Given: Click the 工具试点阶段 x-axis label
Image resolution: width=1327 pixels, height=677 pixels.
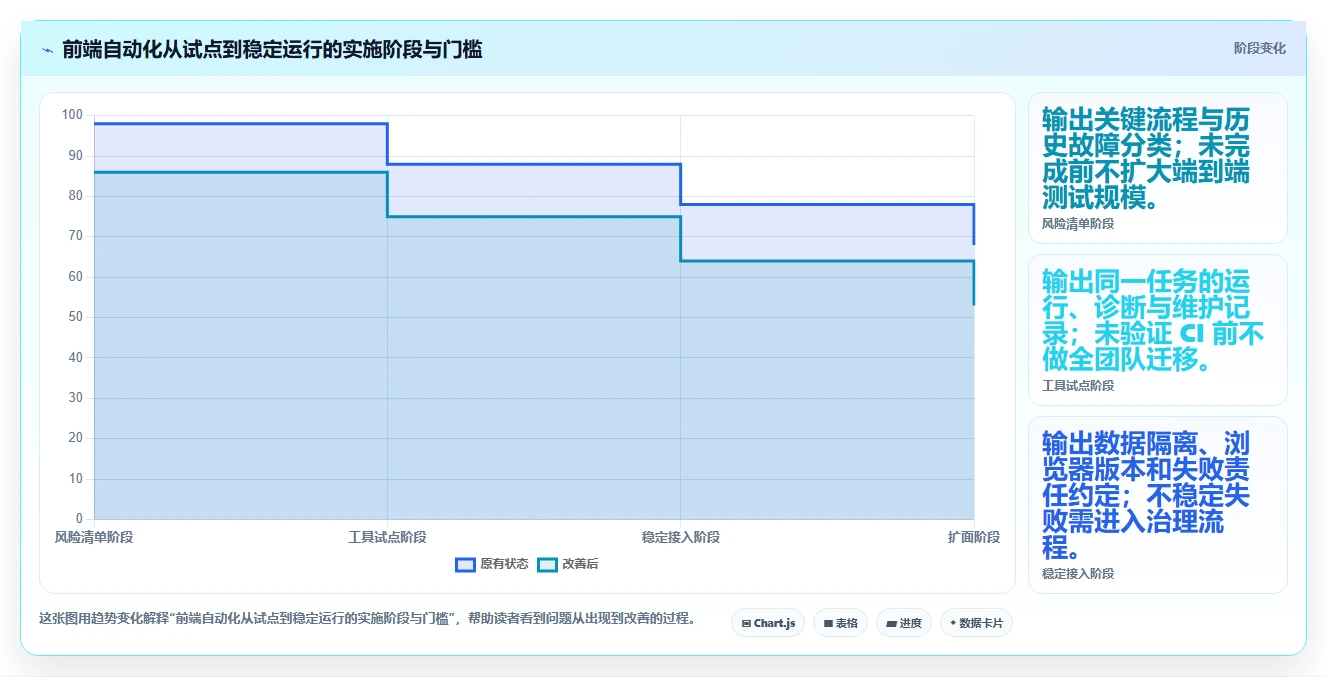Looking at the screenshot, I should (x=387, y=537).
